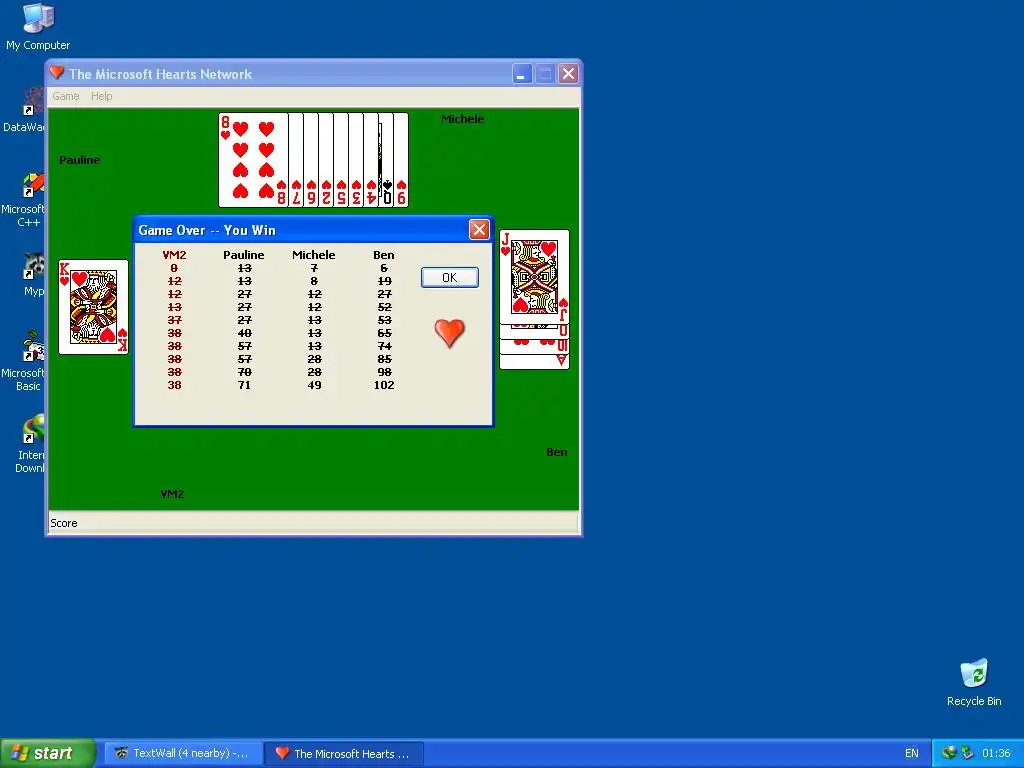
Task: Click The Microsoft Hearts taskbar button
Action: [x=344, y=753]
